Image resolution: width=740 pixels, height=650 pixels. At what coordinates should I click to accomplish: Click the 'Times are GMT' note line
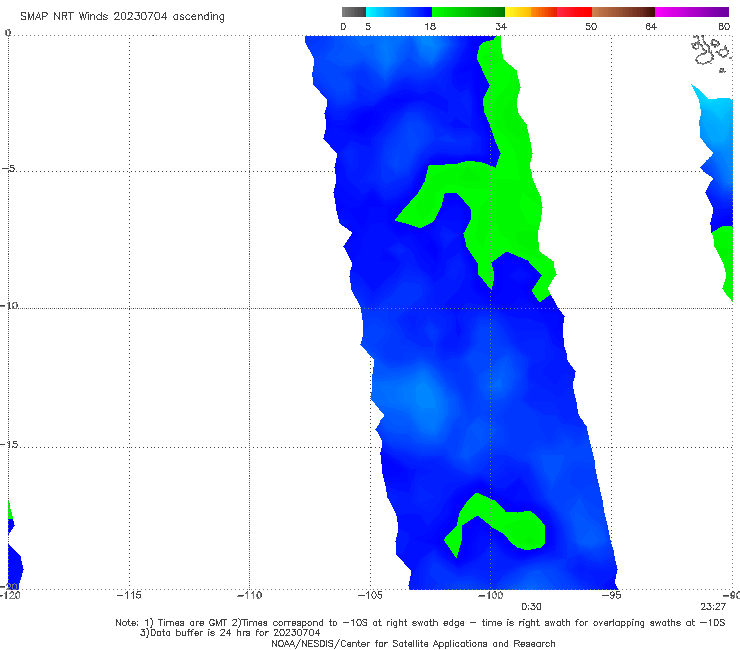tap(420, 623)
